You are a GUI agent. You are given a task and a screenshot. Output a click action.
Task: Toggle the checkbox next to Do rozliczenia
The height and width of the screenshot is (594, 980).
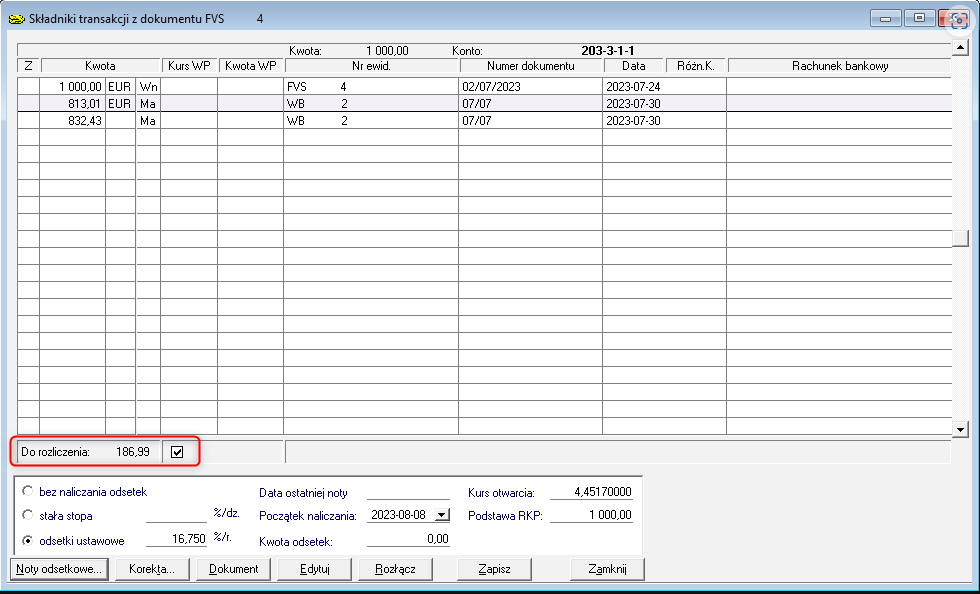177,452
